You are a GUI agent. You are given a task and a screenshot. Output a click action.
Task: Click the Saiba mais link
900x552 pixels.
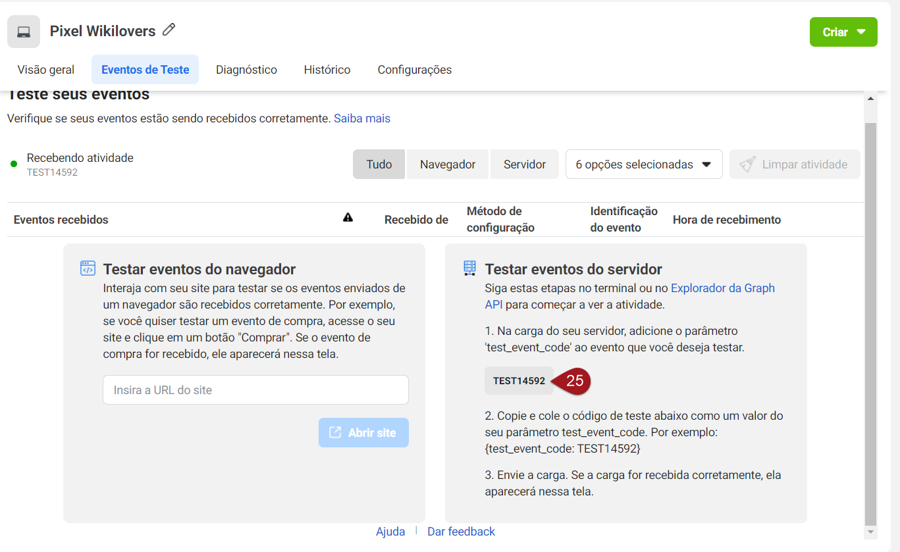[x=362, y=118]
